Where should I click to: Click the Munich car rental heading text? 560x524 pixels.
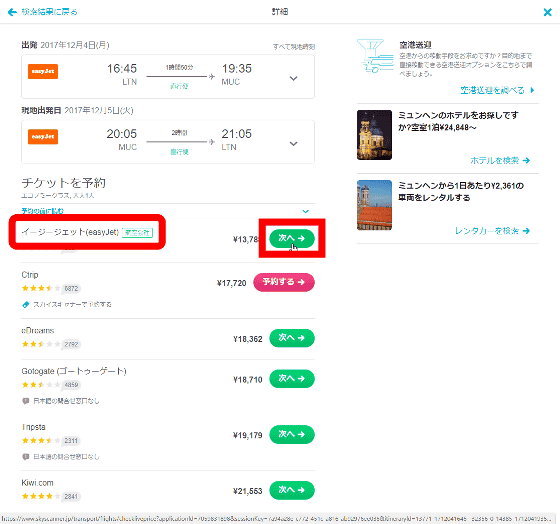click(x=461, y=191)
